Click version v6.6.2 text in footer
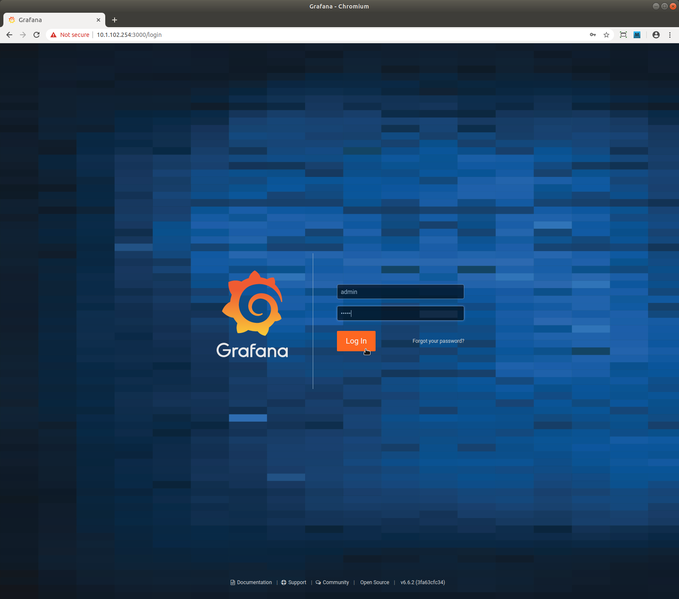This screenshot has height=599, width=679. 423,582
